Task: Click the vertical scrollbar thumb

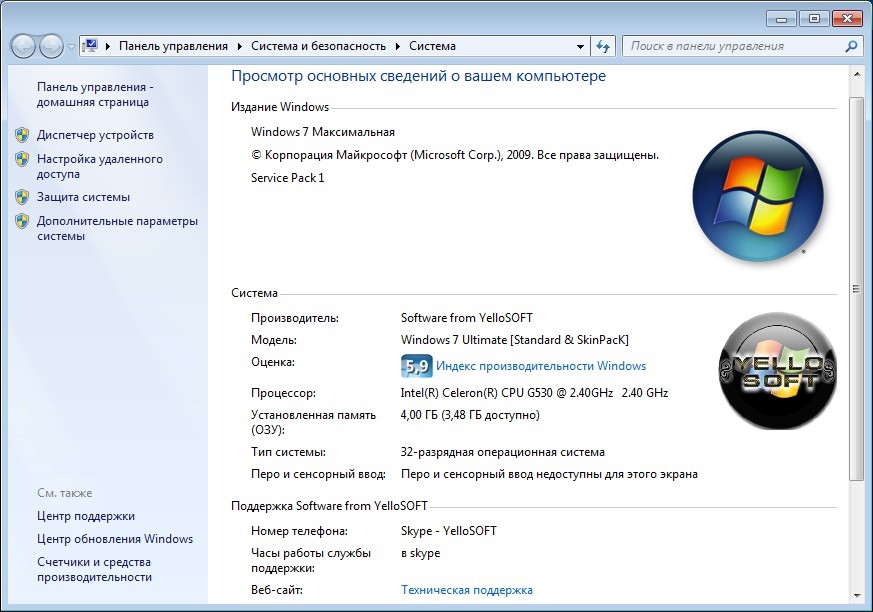Action: coord(856,288)
